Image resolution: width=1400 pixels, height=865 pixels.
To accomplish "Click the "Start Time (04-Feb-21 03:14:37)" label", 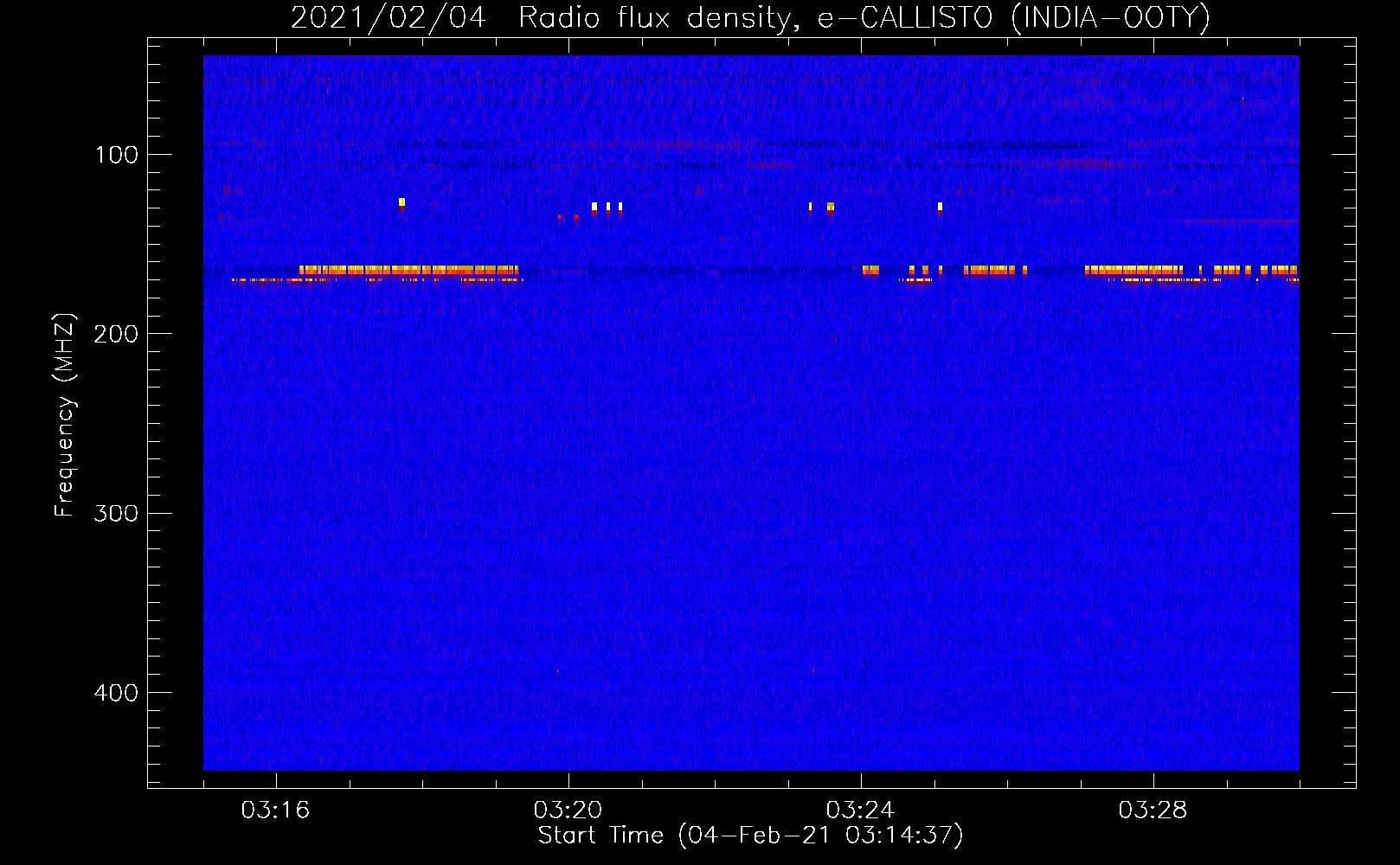I will pyautogui.click(x=750, y=836).
